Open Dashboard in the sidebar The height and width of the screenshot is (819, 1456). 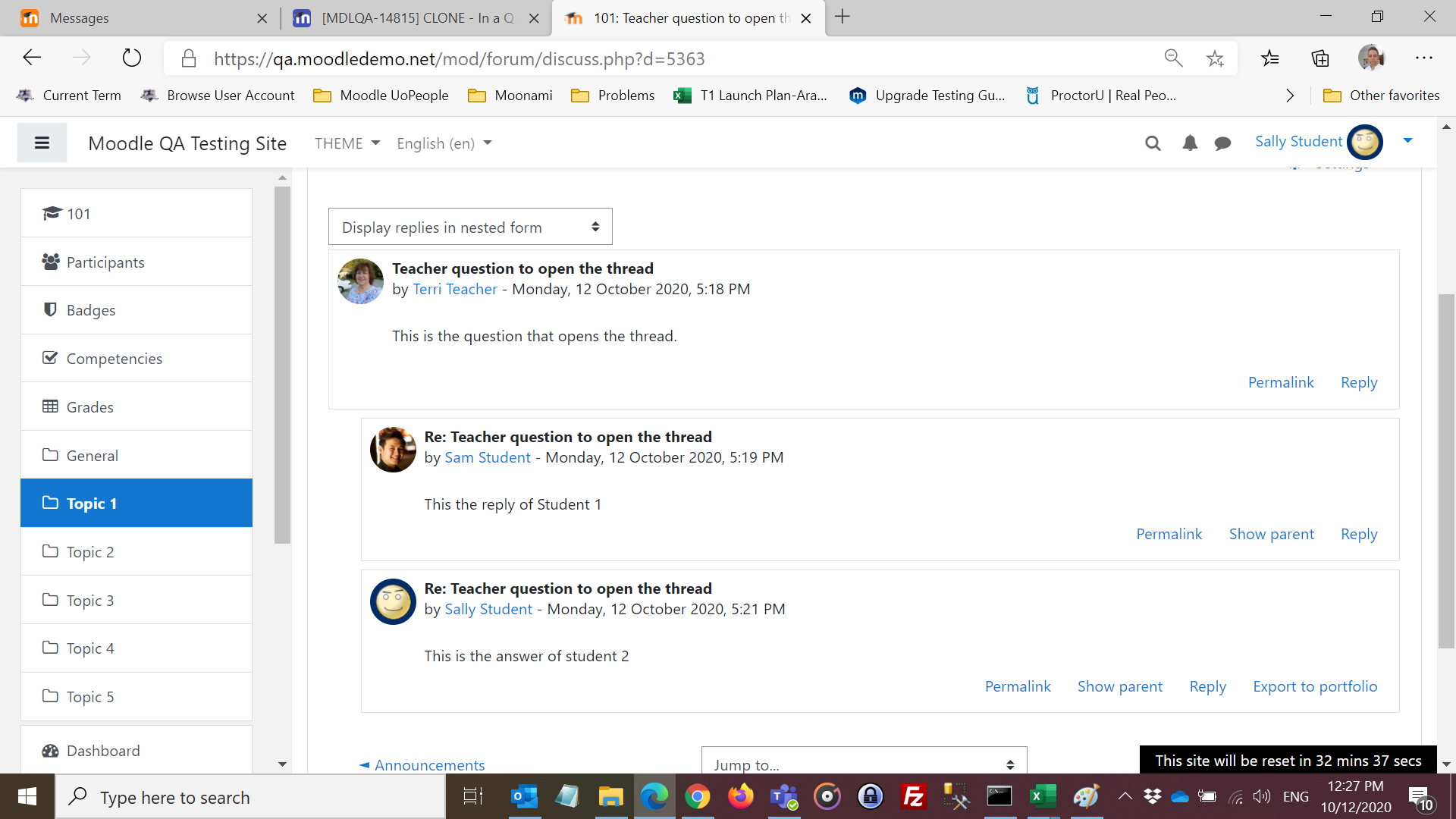[x=136, y=750]
